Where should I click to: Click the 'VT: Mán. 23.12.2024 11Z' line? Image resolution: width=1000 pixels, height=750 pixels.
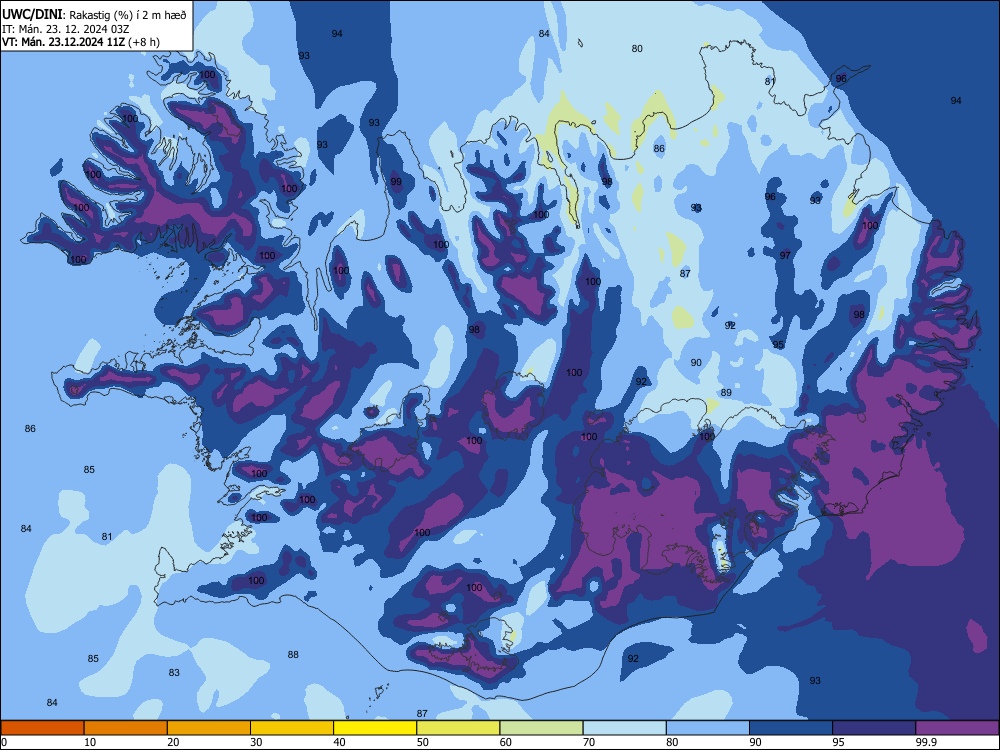tap(64, 42)
